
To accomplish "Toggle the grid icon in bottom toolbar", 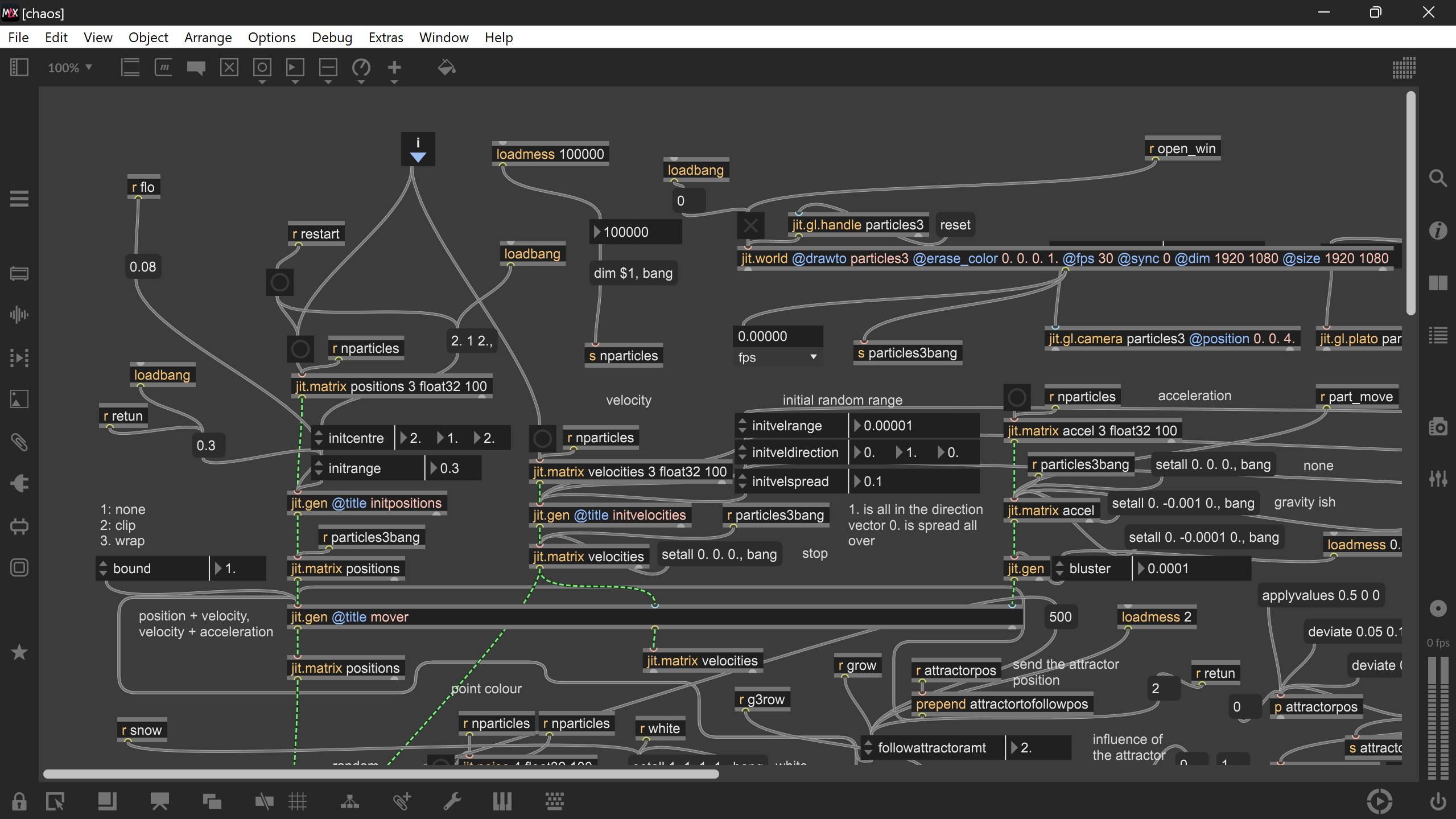I will 298,801.
